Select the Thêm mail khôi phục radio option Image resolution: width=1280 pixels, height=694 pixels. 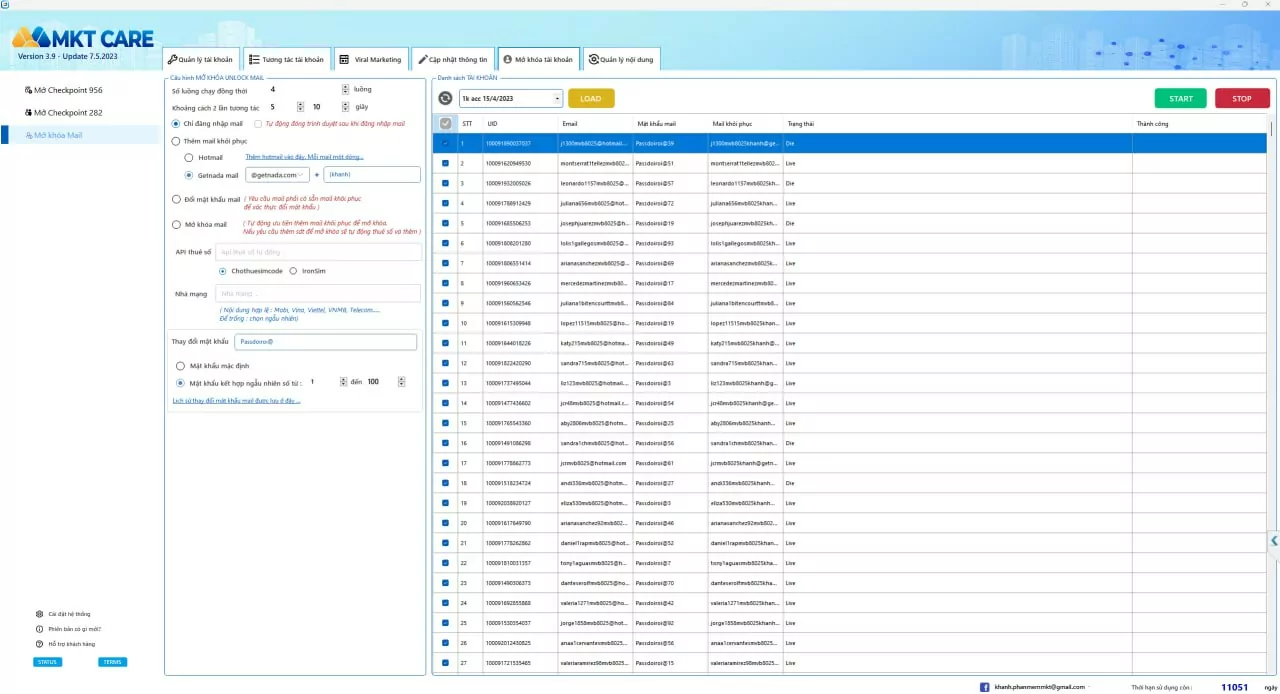(176, 141)
